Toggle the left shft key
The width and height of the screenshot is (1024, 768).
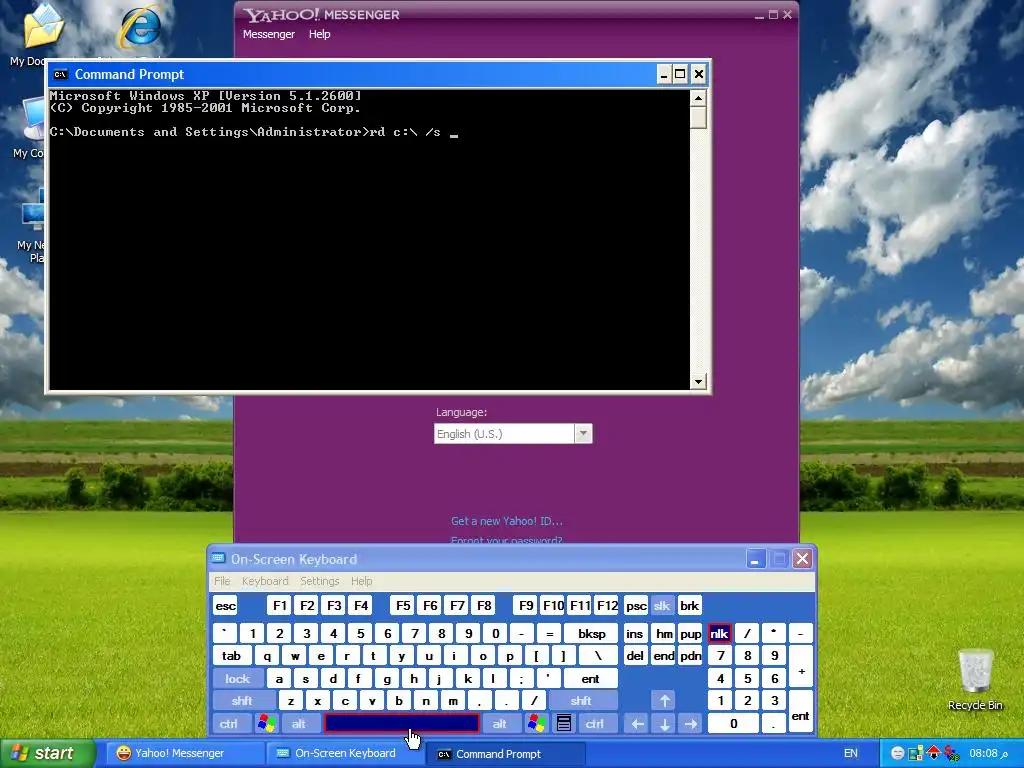(x=242, y=701)
